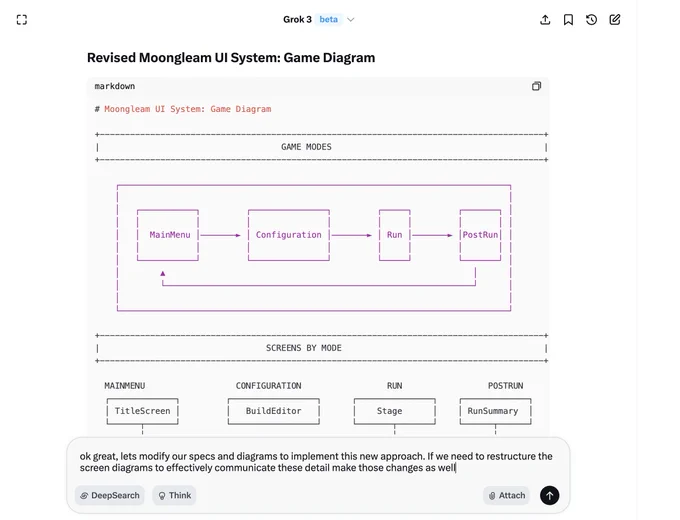Click the 'SCREENS BY MODE' text
680x520 pixels.
(x=304, y=348)
